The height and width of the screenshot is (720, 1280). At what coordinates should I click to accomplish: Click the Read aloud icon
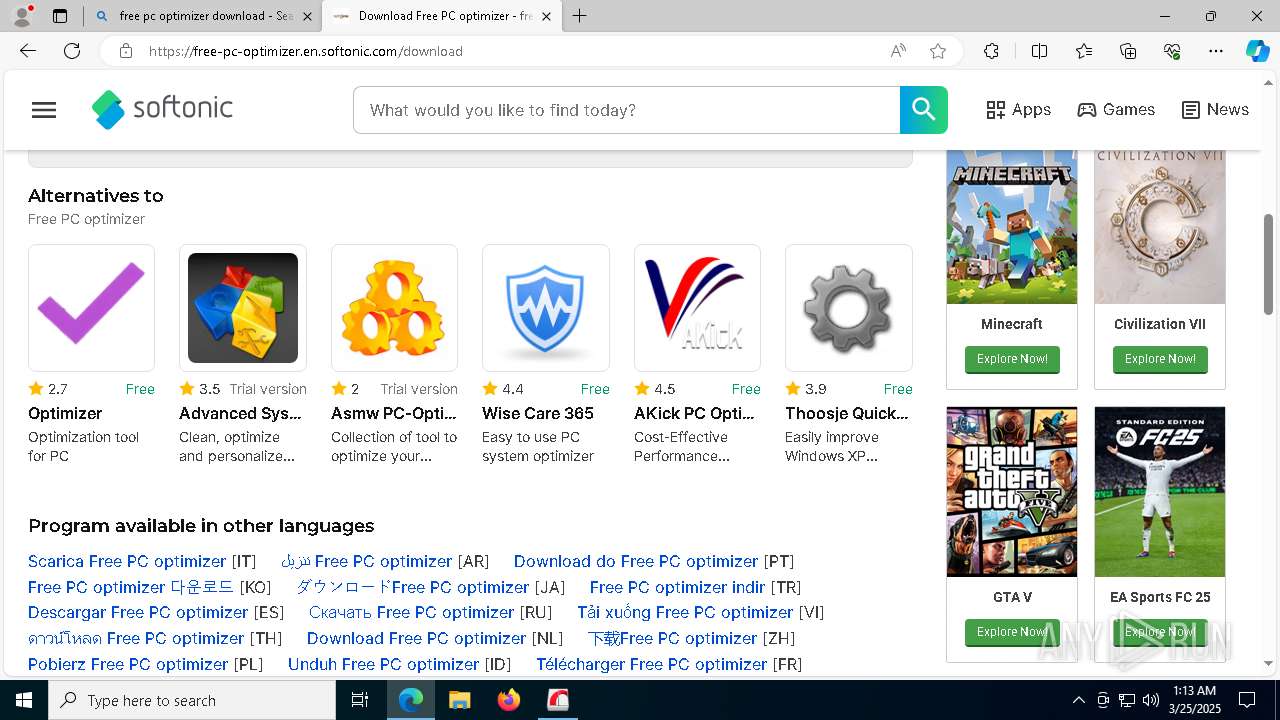point(898,51)
